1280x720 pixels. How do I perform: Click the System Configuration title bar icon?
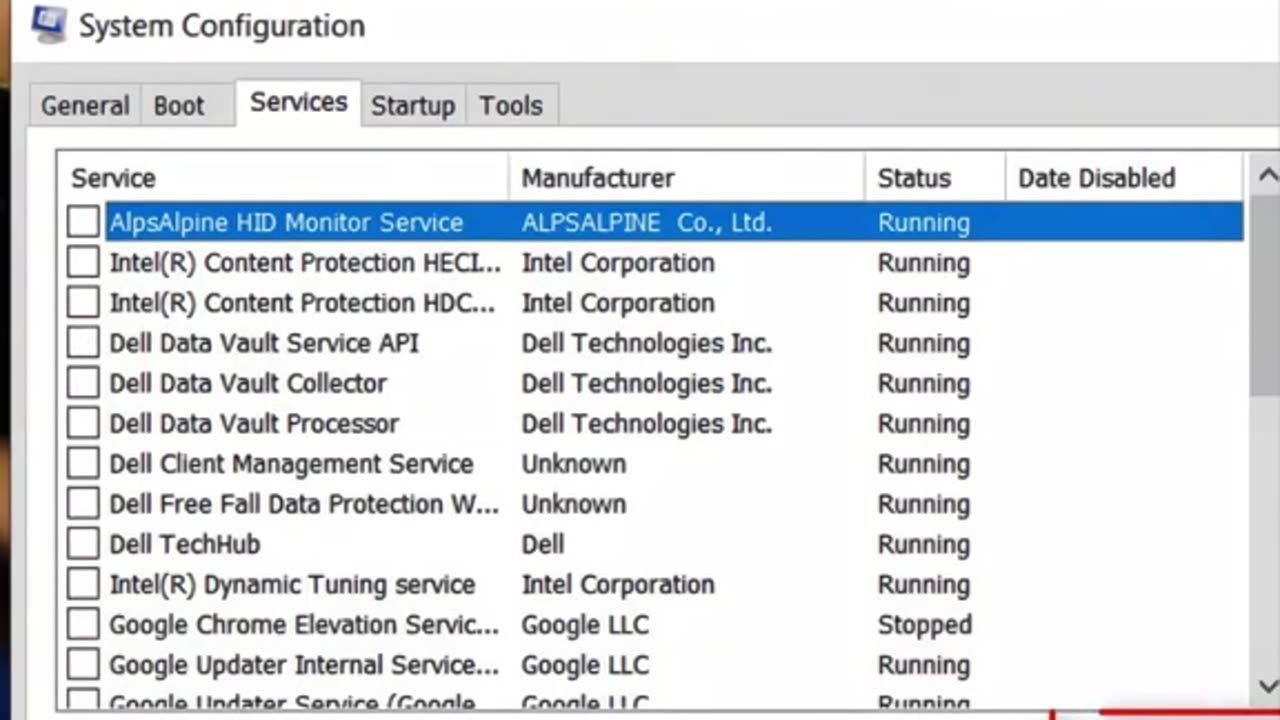50,24
